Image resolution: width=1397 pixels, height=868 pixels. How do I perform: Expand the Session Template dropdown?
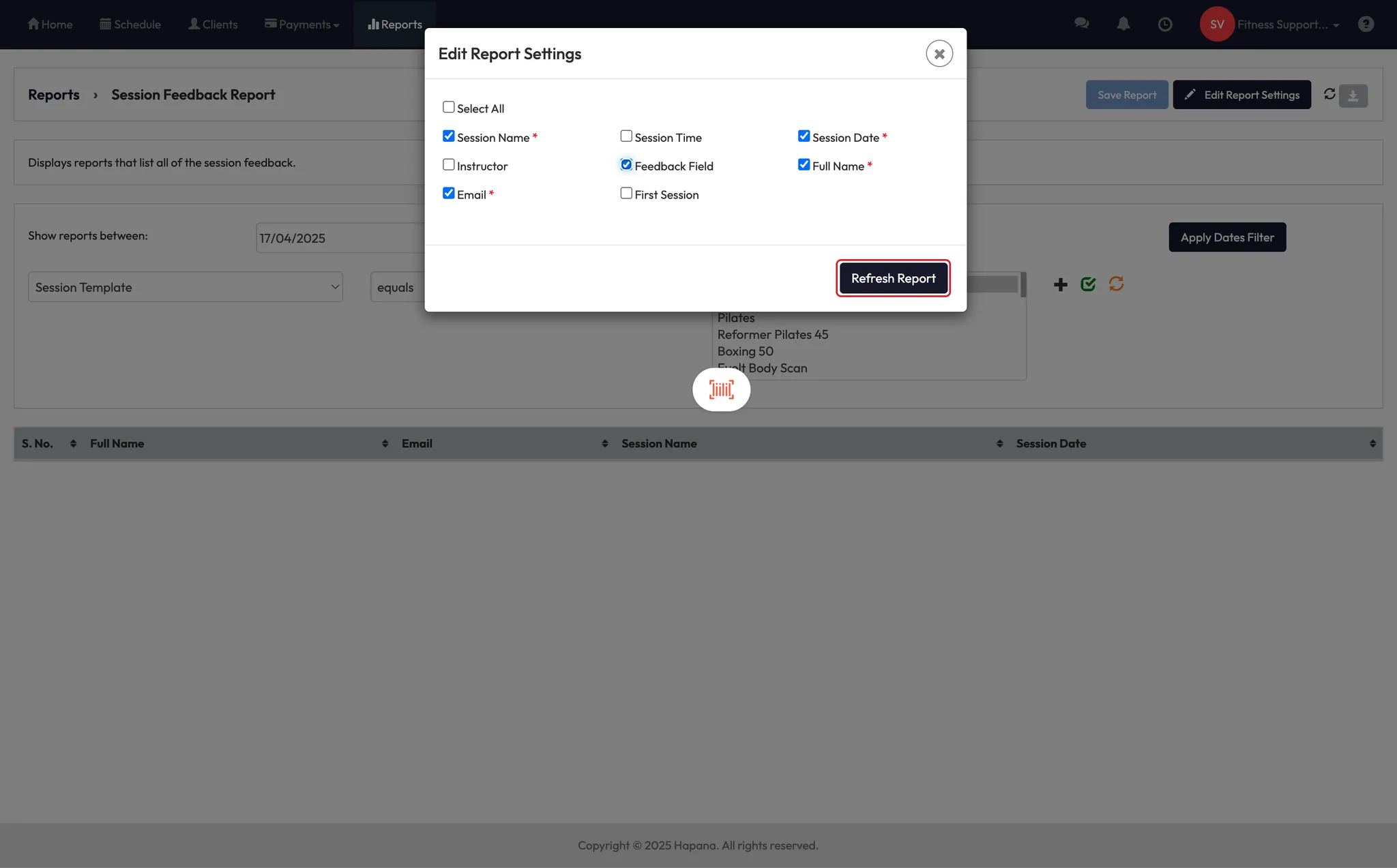pyautogui.click(x=185, y=287)
